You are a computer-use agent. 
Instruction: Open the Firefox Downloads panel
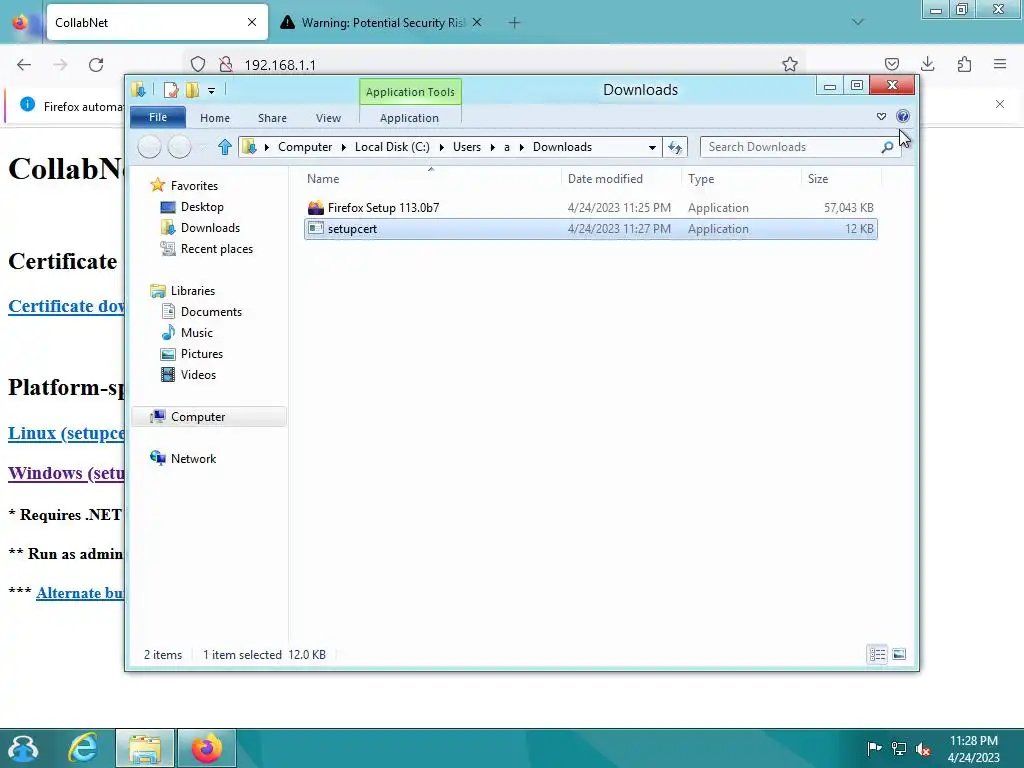927,64
